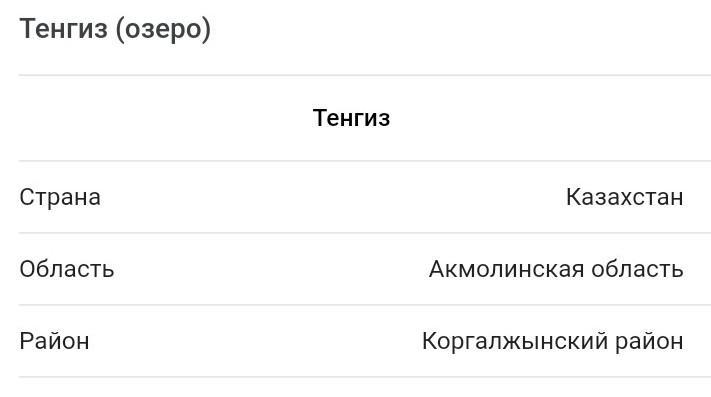
Task: Click the word Тенгиз in the page title
Action: (63, 28)
